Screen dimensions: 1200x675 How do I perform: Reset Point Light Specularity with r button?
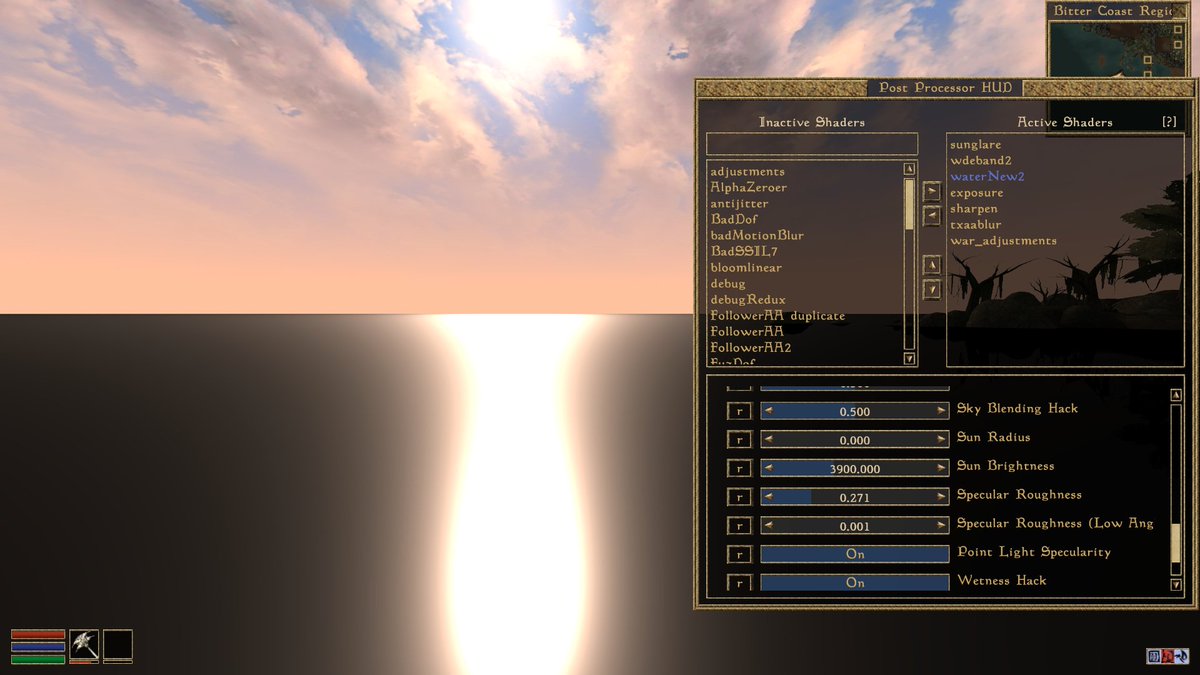(x=738, y=554)
